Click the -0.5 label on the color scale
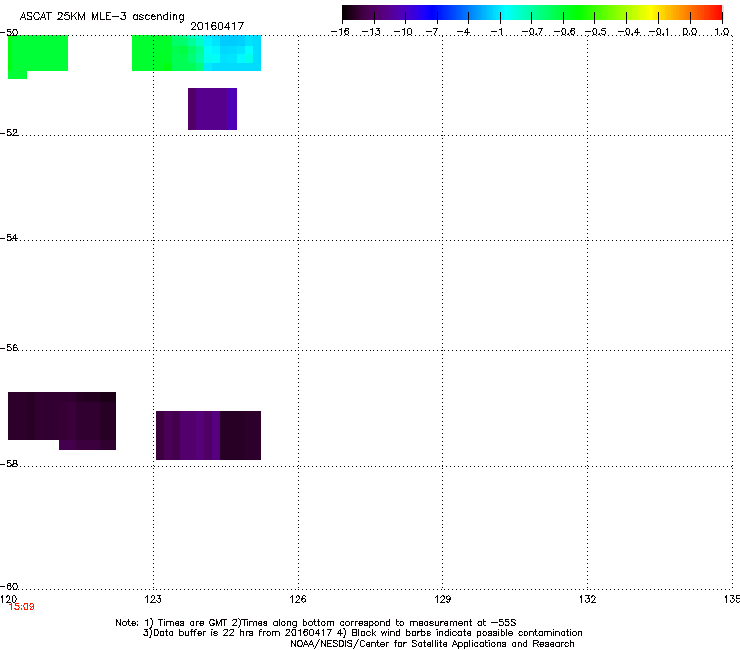The width and height of the screenshot is (740, 650). (596, 32)
